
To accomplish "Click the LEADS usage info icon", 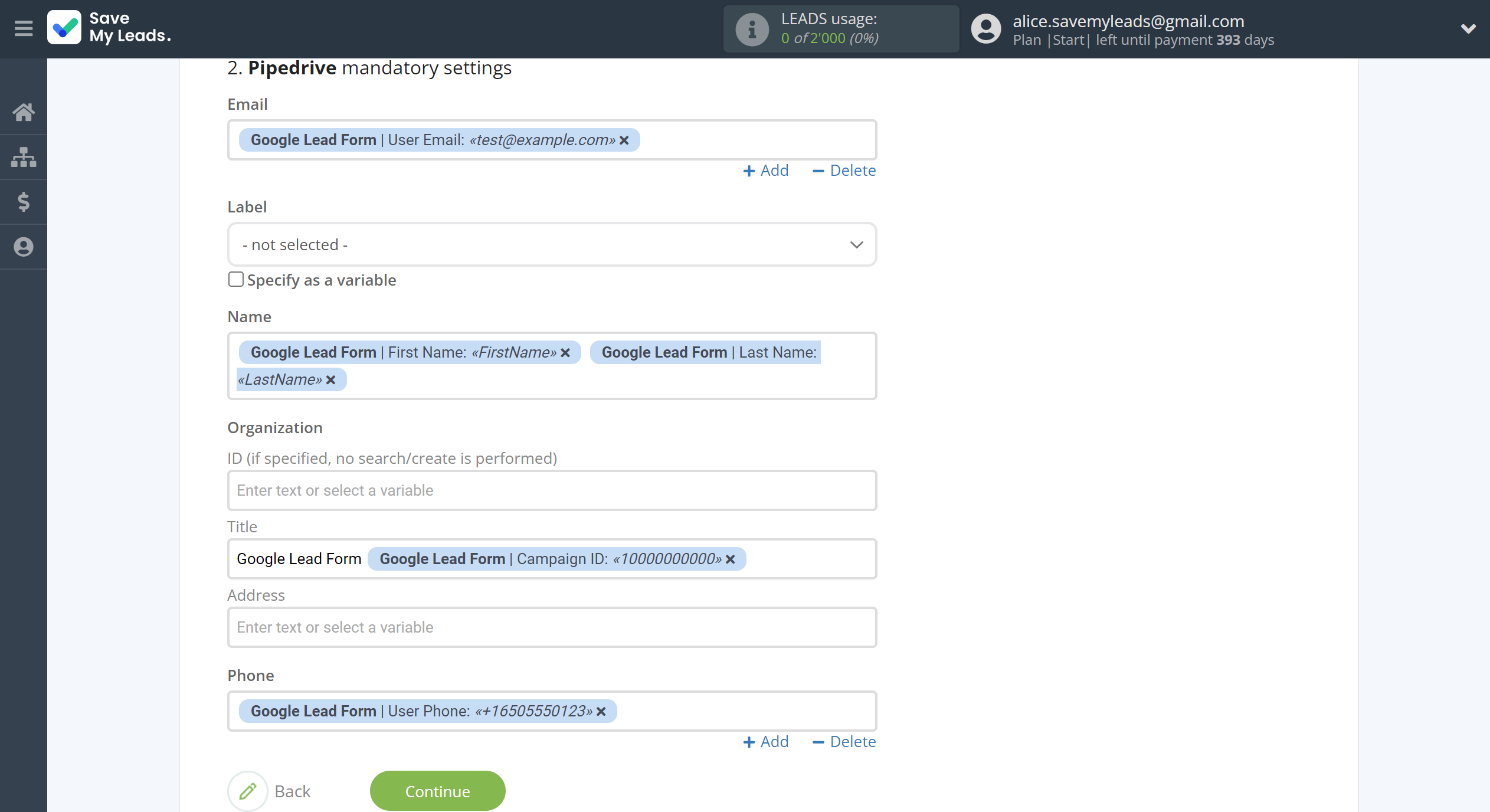I will tap(752, 29).
